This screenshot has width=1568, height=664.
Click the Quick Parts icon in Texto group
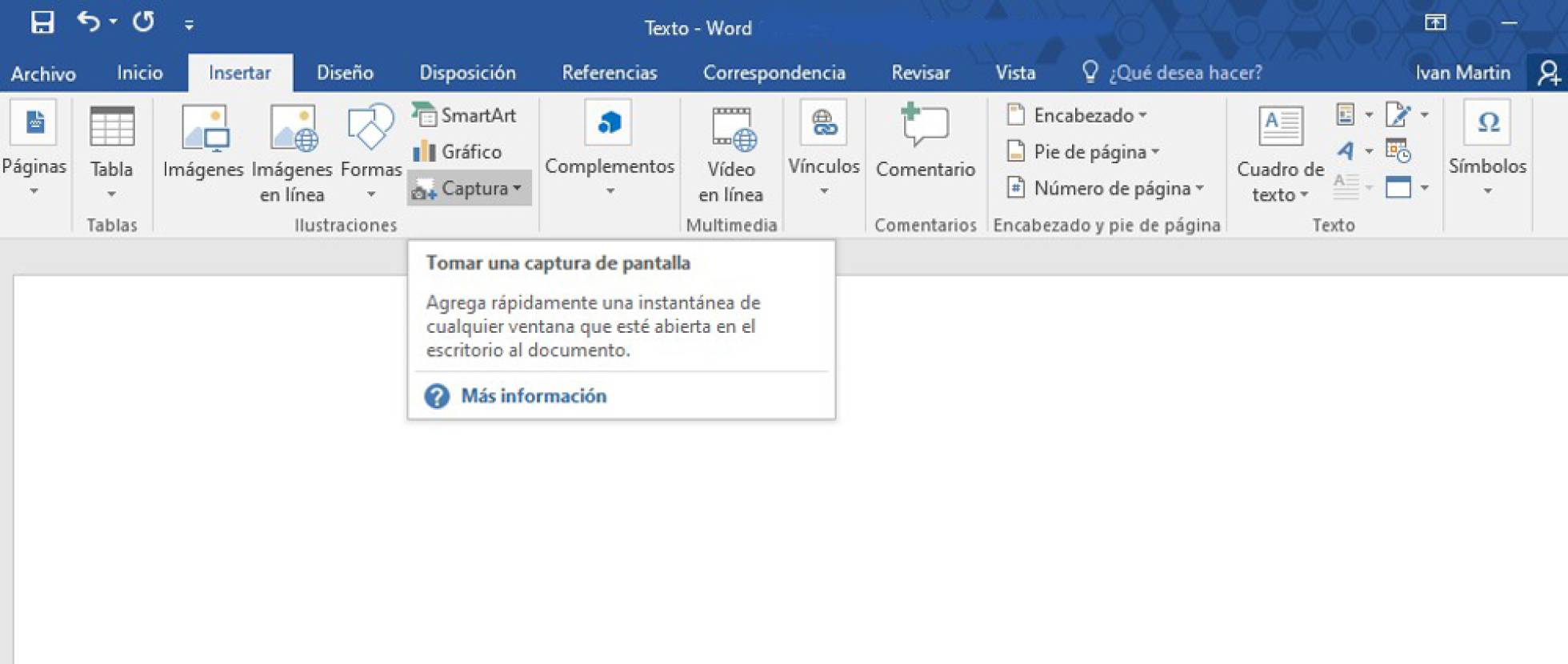[x=1346, y=115]
